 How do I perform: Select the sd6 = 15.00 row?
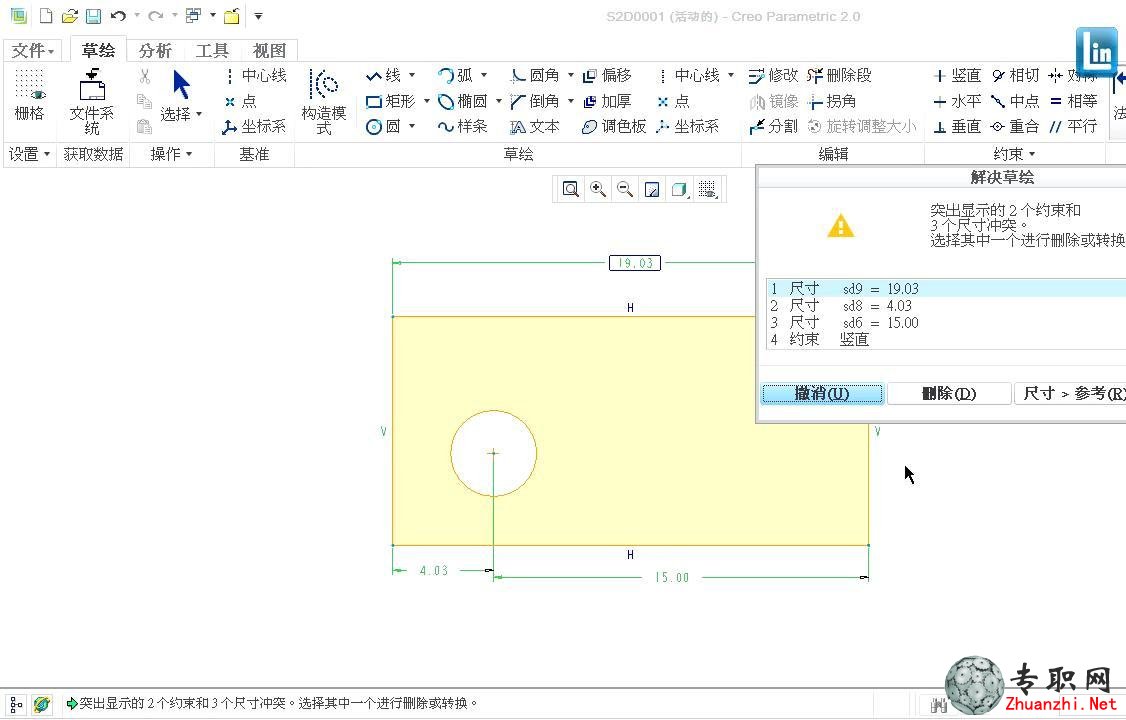[x=946, y=323]
